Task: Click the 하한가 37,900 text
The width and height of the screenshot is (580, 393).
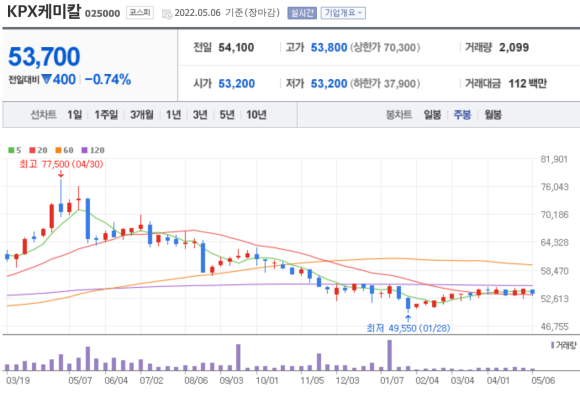Action: (x=385, y=84)
